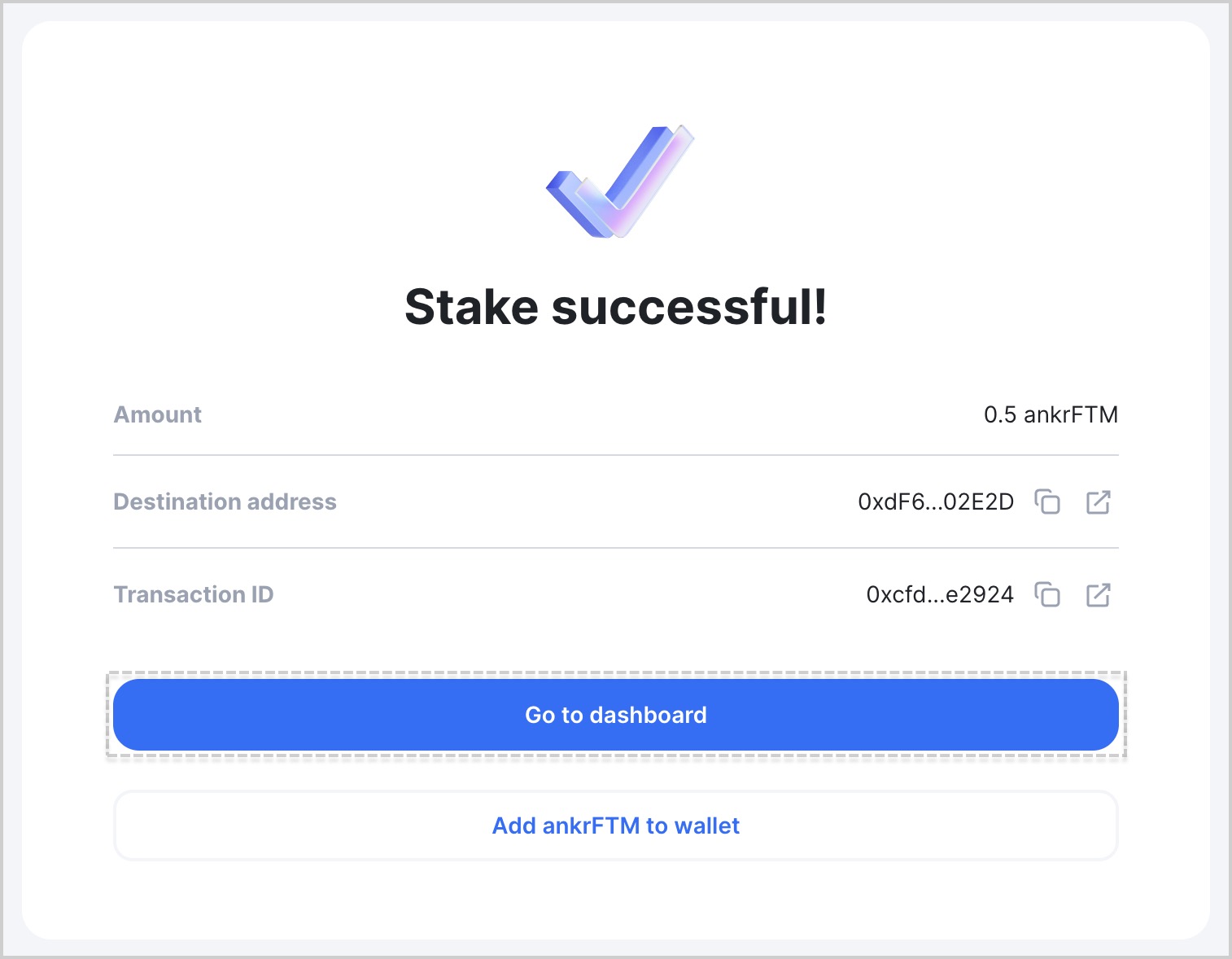The image size is (1232, 959).
Task: Click the Transaction ID label
Action: [193, 594]
